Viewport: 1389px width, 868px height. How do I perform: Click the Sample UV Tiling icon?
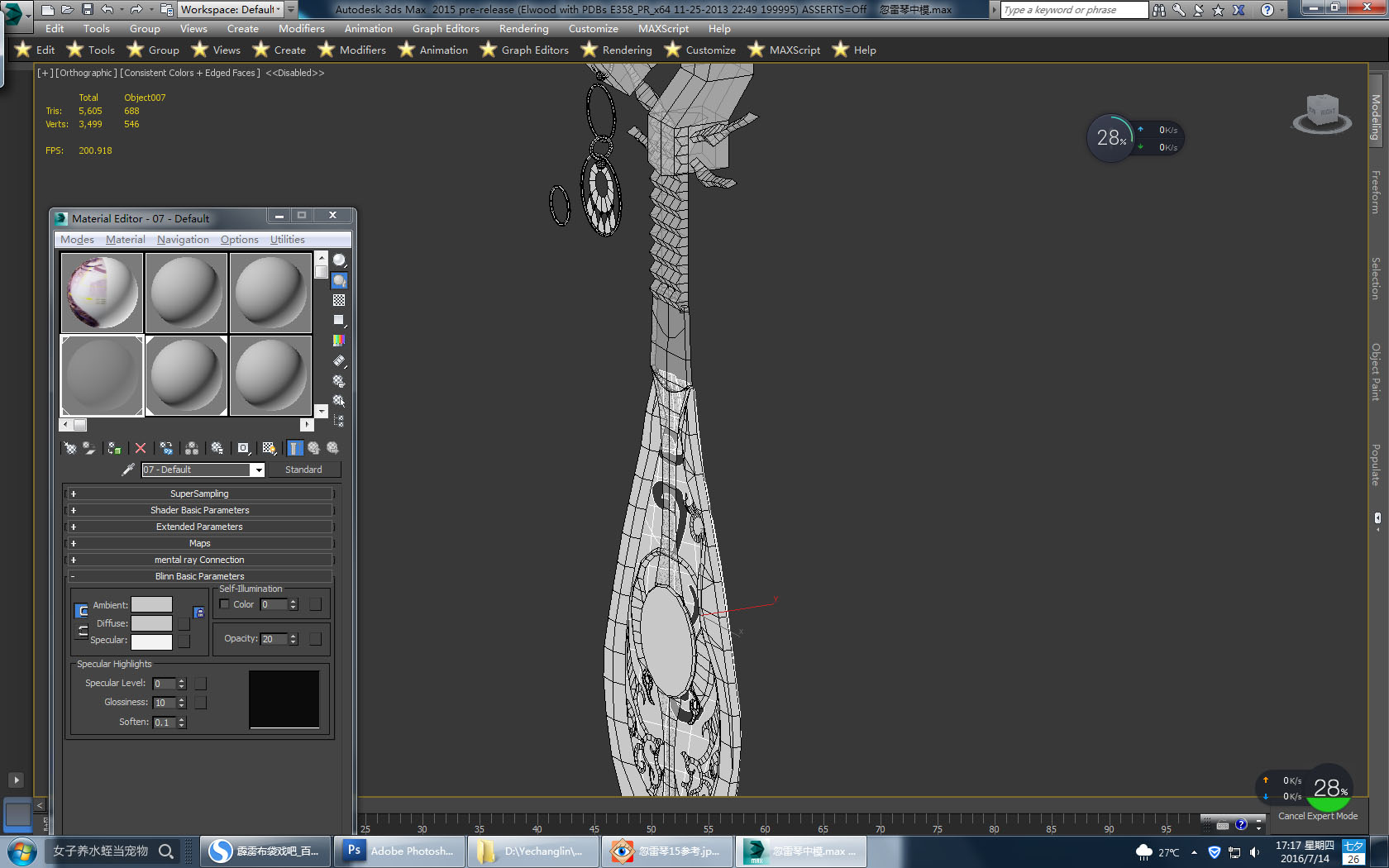point(339,321)
